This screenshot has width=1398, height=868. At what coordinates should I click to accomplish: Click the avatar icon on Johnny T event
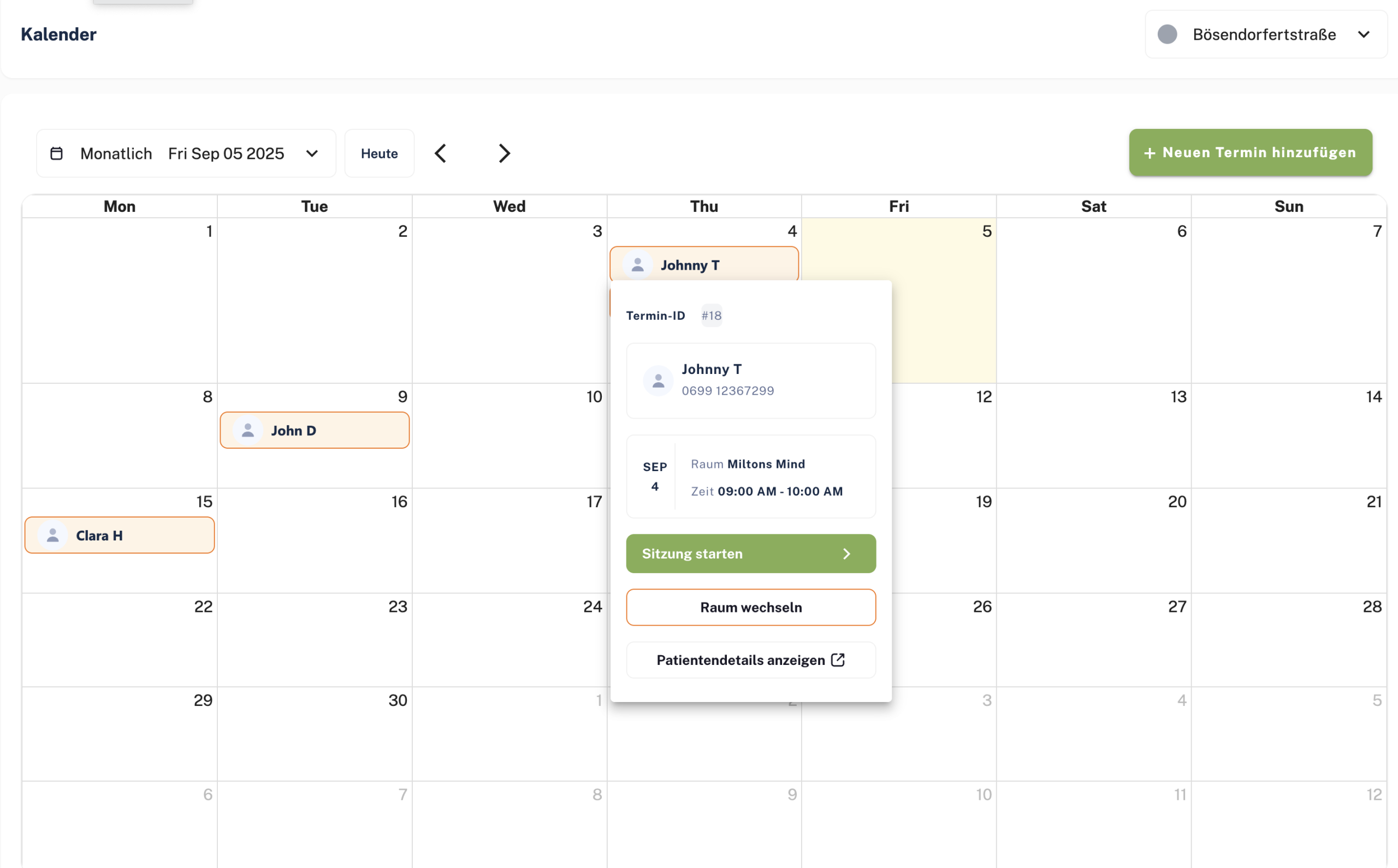tap(637, 265)
